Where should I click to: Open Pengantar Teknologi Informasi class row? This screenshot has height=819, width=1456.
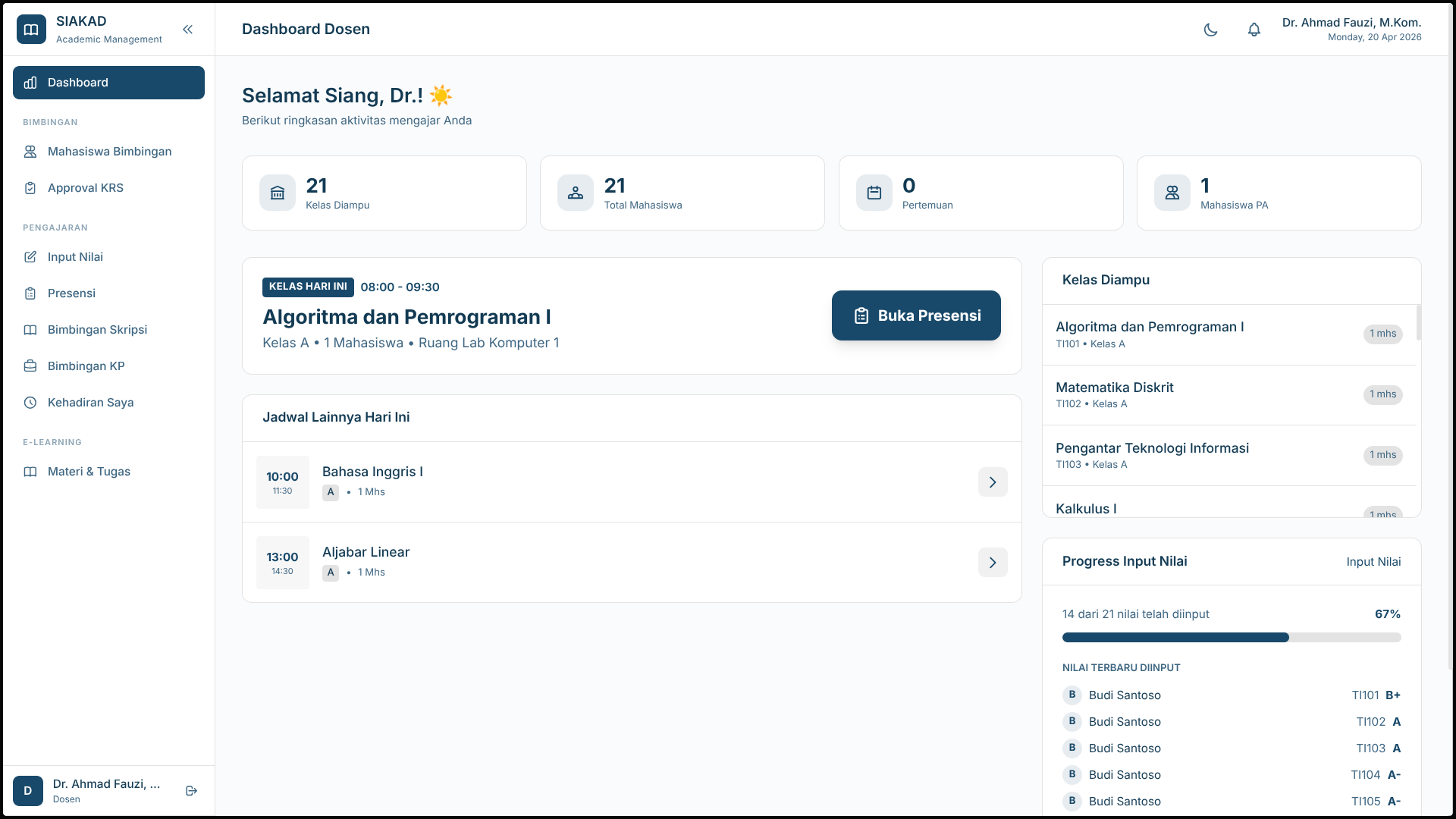click(1229, 456)
